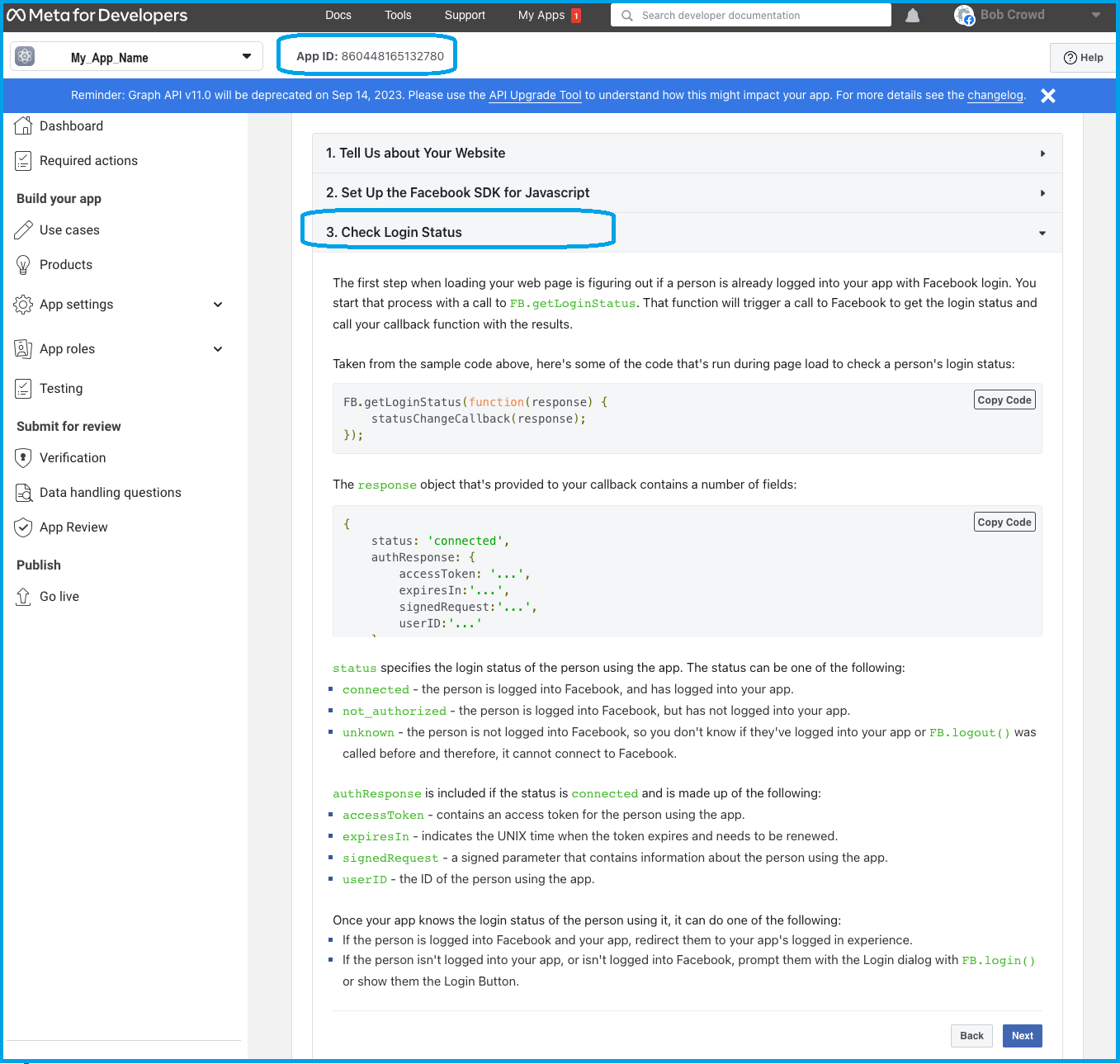1120x1064 pixels.
Task: Open the changelog link in banner
Action: [995, 96]
